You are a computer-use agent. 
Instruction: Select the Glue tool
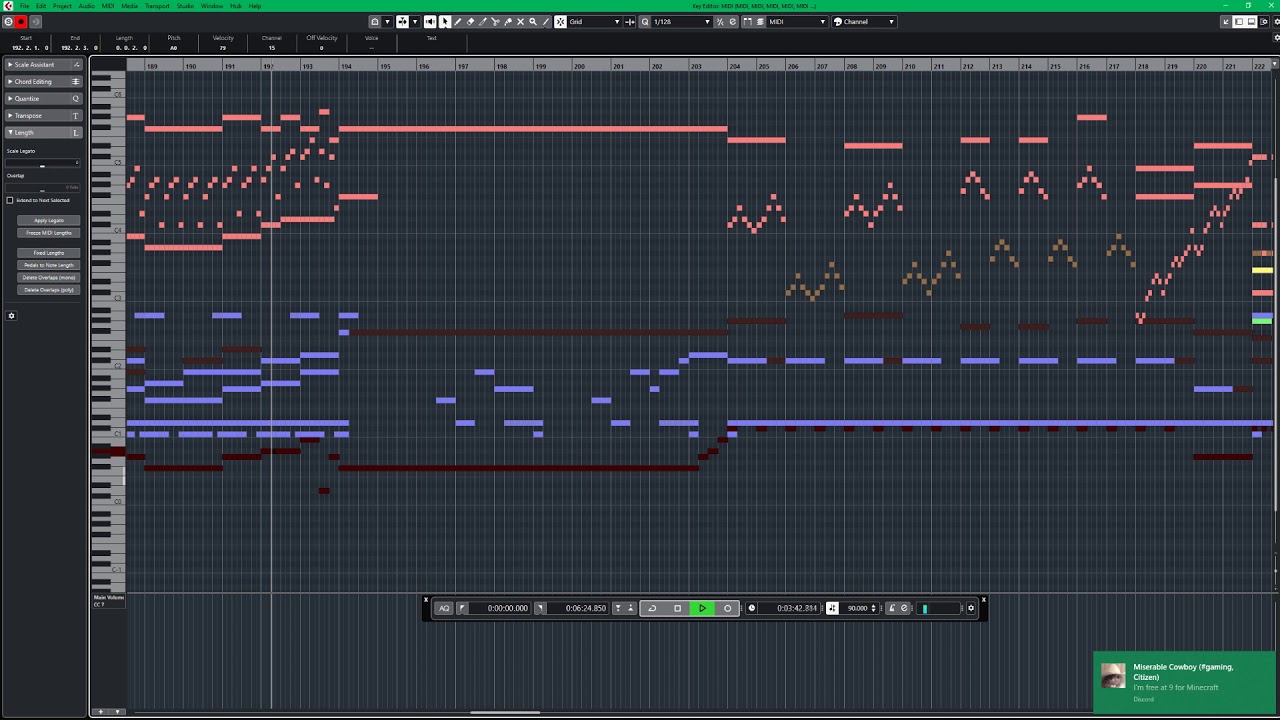tap(508, 21)
